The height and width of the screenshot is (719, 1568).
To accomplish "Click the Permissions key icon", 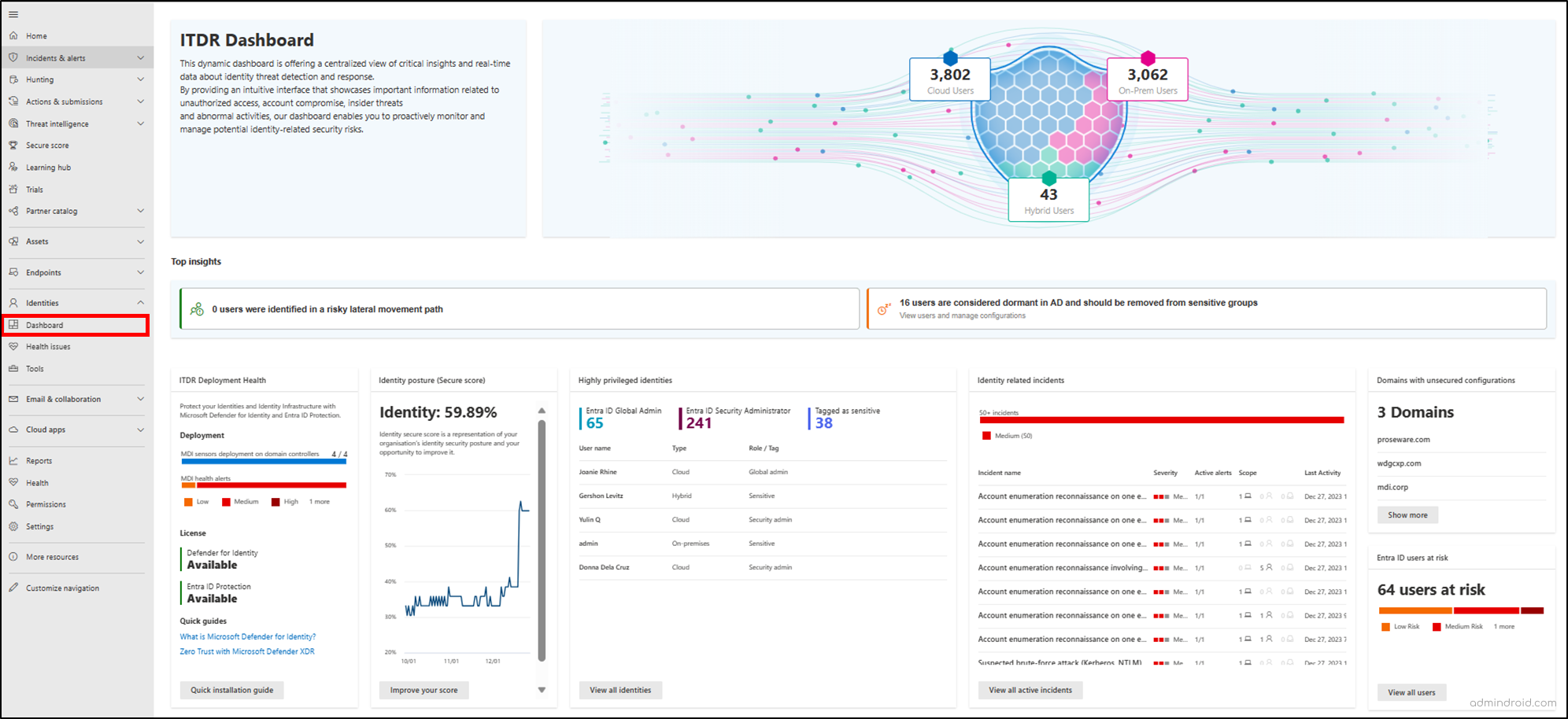I will [x=13, y=504].
